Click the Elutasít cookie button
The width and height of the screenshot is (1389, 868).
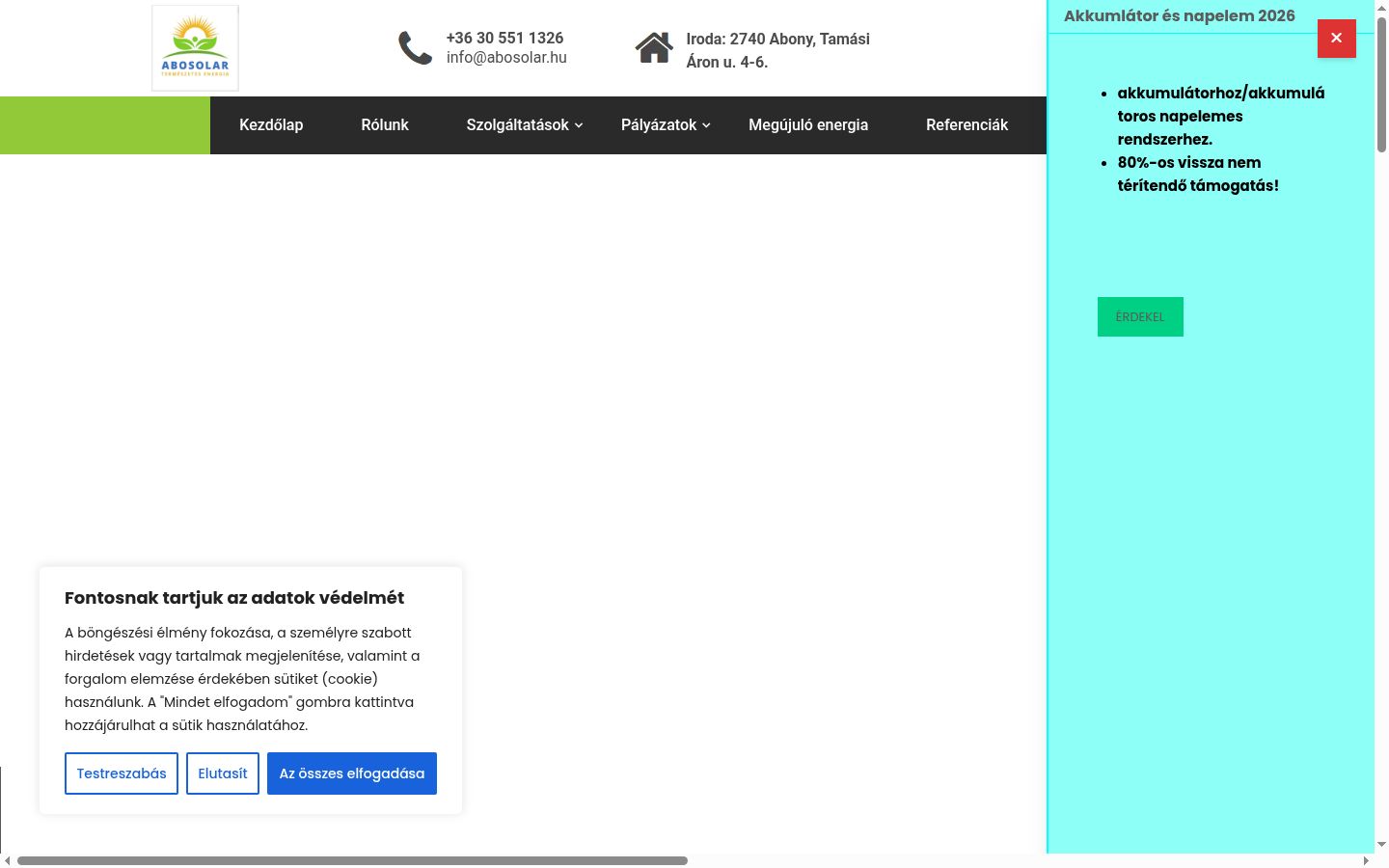point(223,773)
